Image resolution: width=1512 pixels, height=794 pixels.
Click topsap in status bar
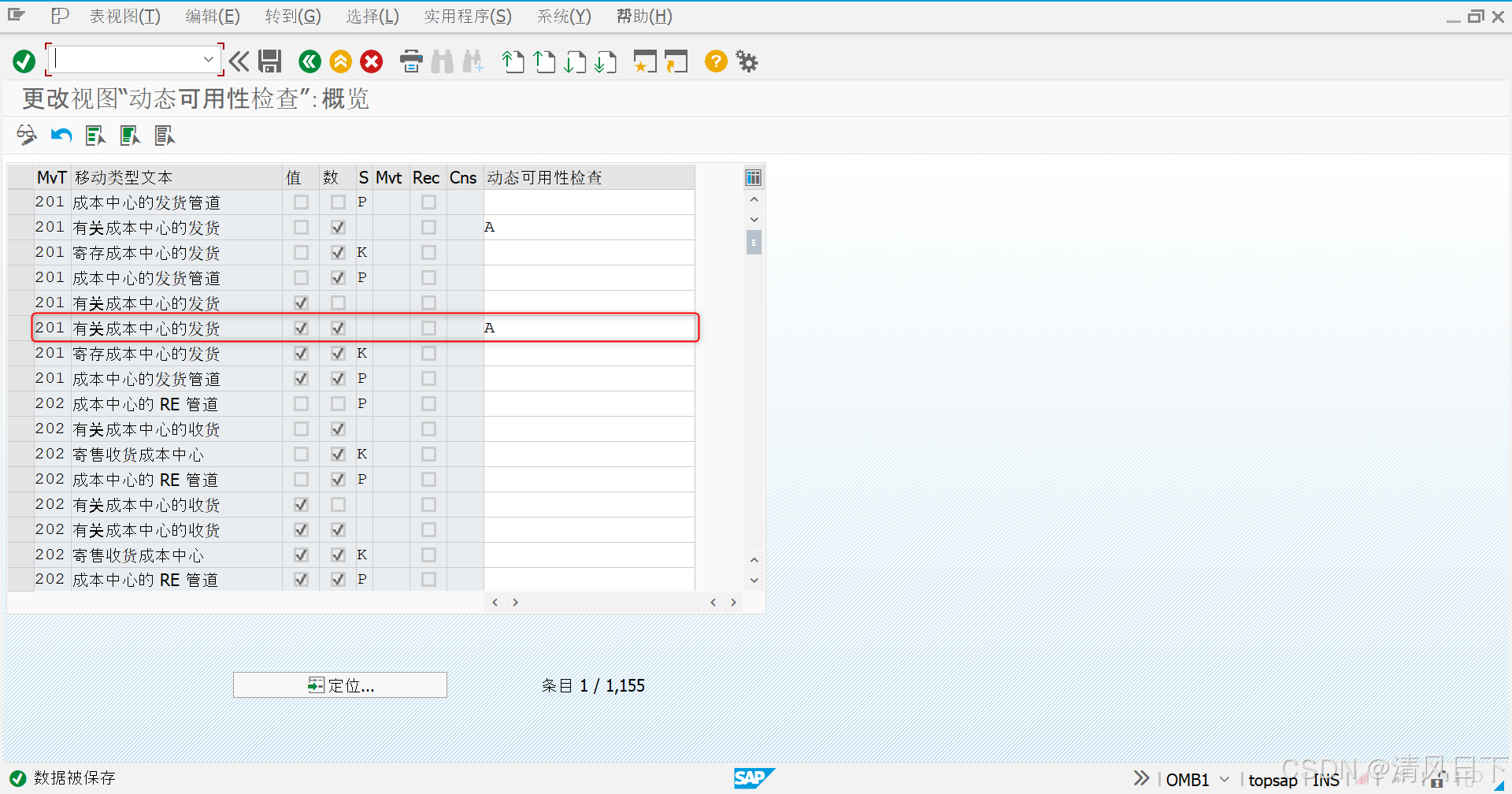click(x=1273, y=780)
